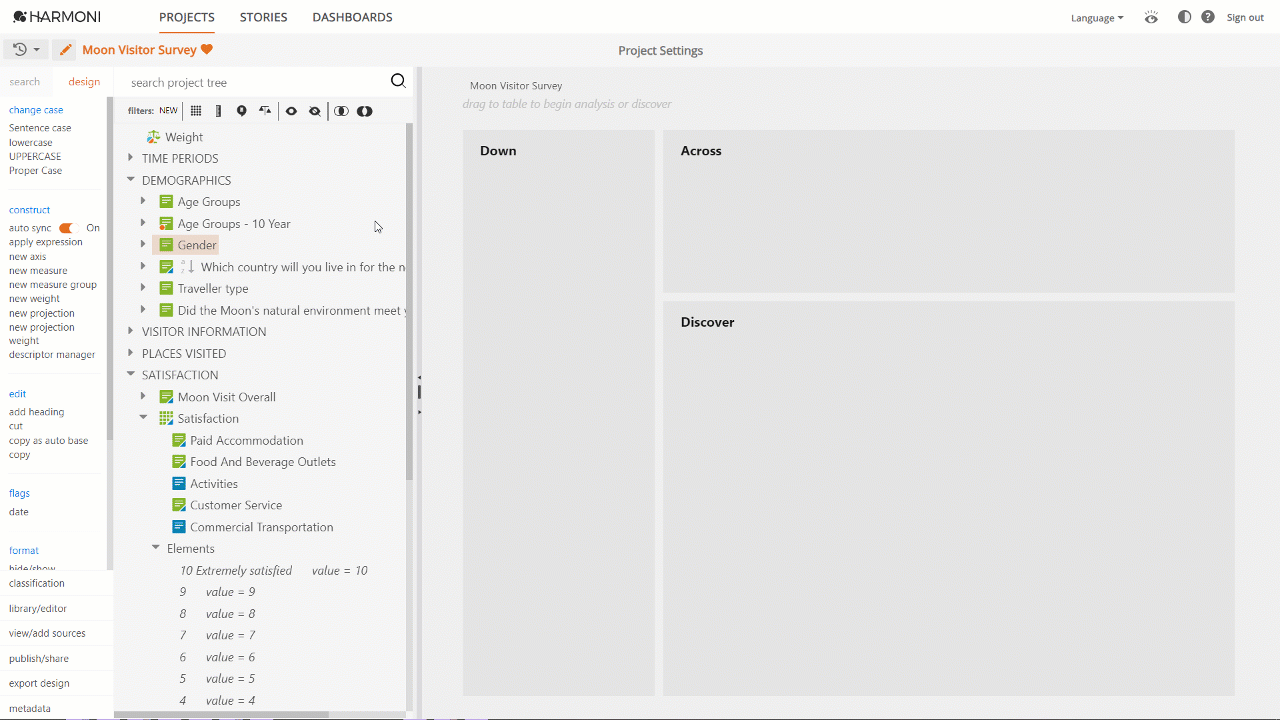The width and height of the screenshot is (1280, 720).
Task: Click the a-z sort arrow icon
Action: [x=188, y=267]
